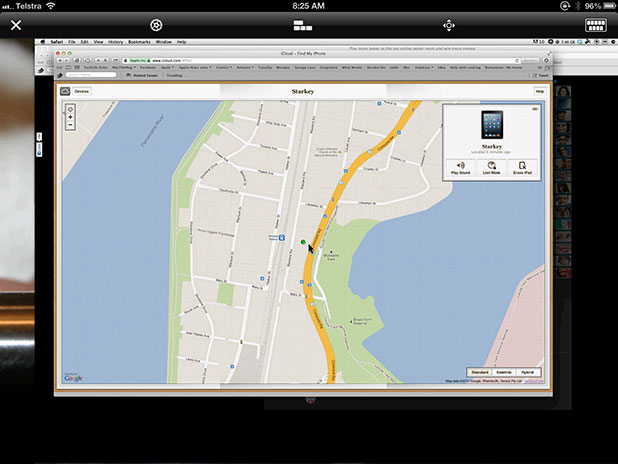The width and height of the screenshot is (618, 464).
Task: Open the Trending button in toolbar
Action: pyautogui.click(x=174, y=75)
